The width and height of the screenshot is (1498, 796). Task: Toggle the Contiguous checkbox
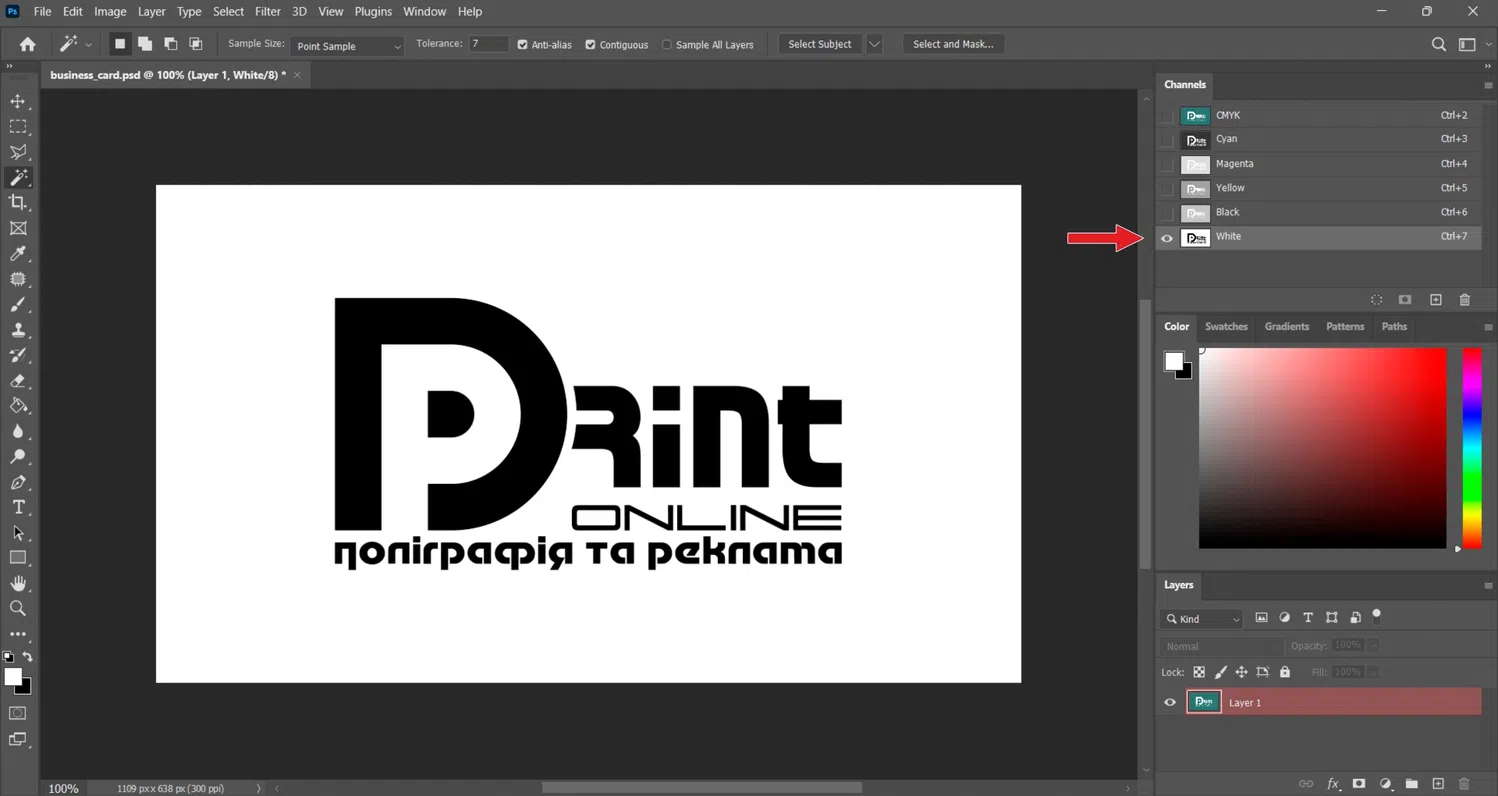(590, 44)
